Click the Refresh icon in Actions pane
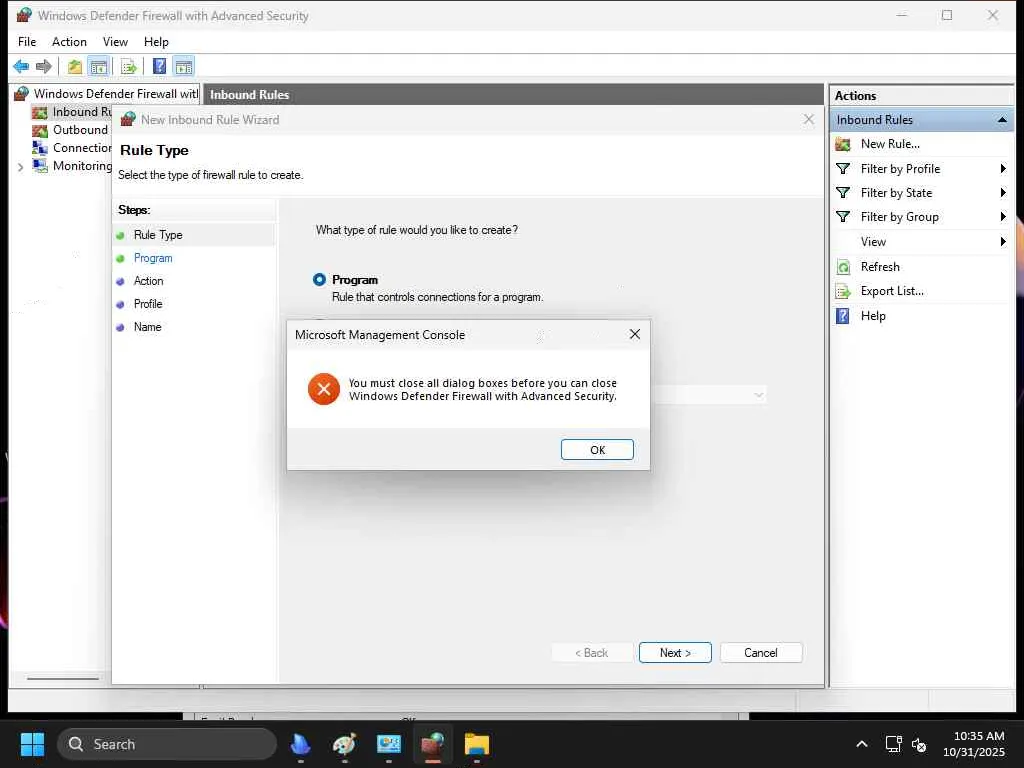The image size is (1024, 768). pos(843,266)
